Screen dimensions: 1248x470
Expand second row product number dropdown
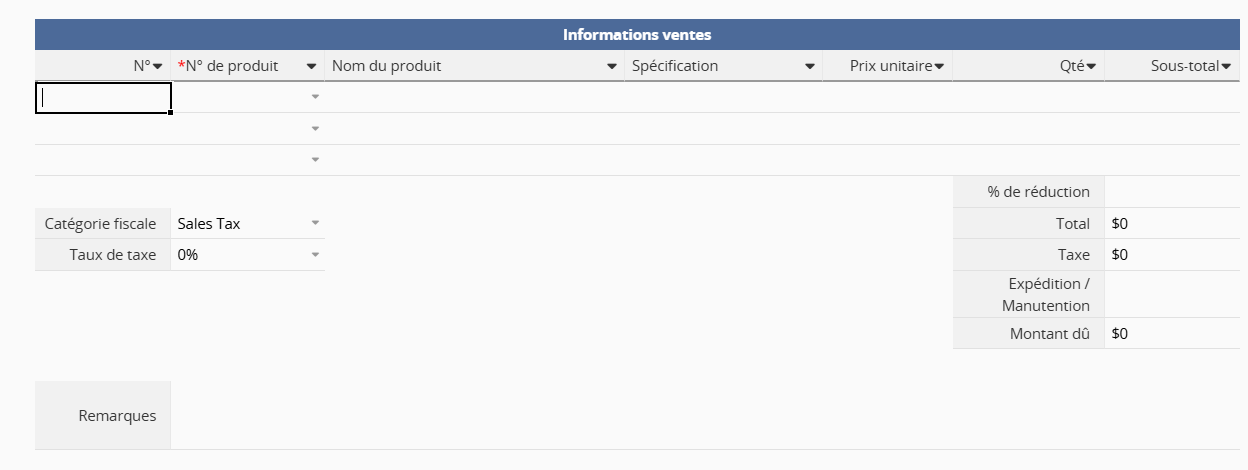[315, 129]
